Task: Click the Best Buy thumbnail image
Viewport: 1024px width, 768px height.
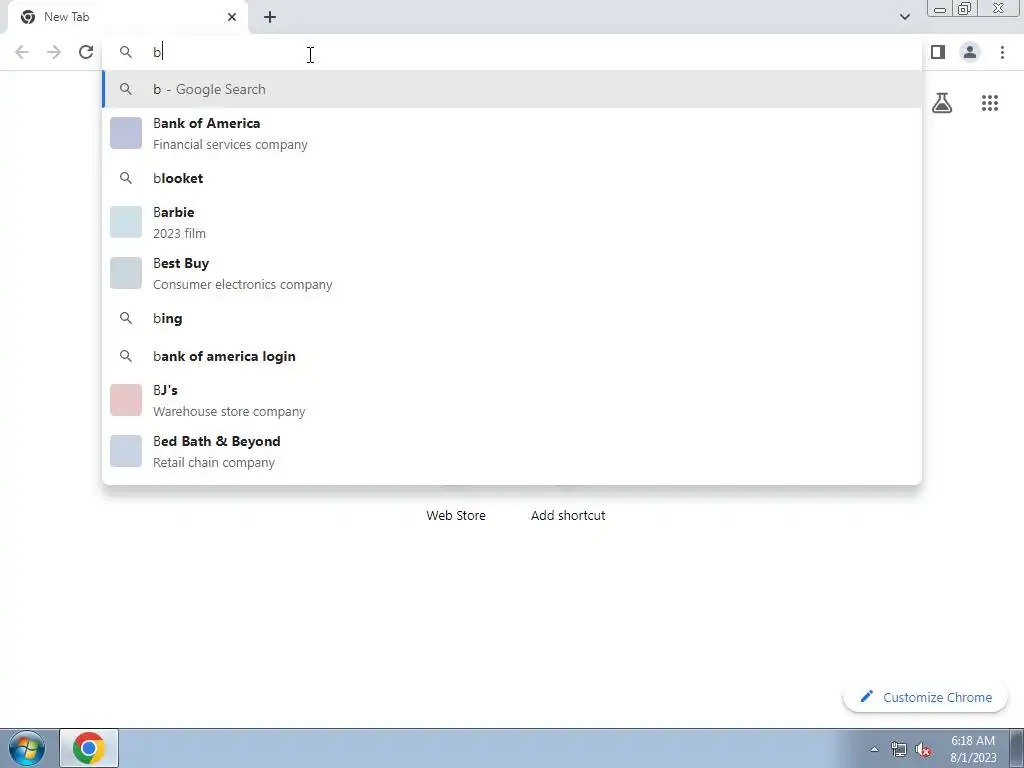Action: pos(126,273)
